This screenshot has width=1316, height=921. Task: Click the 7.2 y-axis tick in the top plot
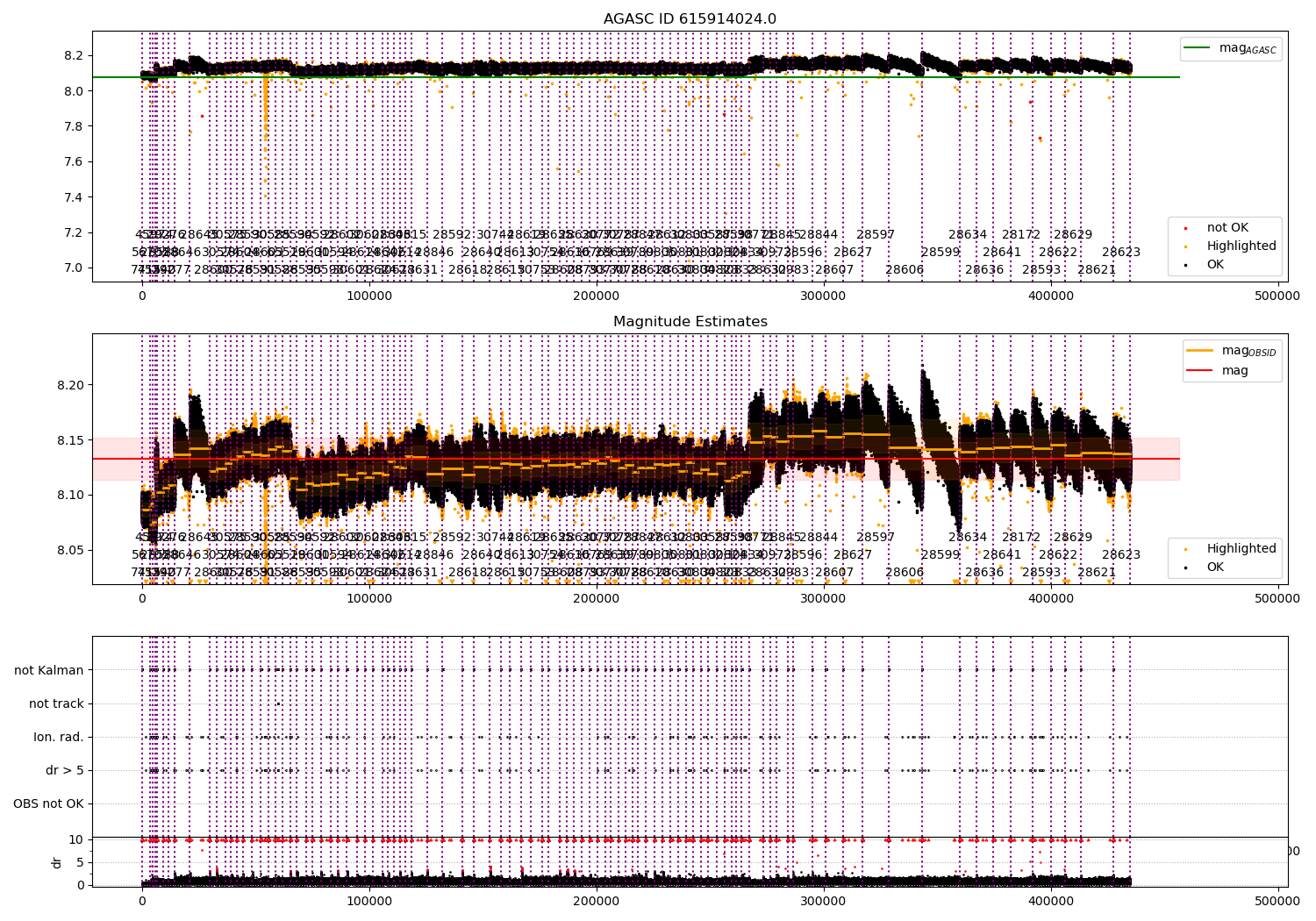click(74, 233)
